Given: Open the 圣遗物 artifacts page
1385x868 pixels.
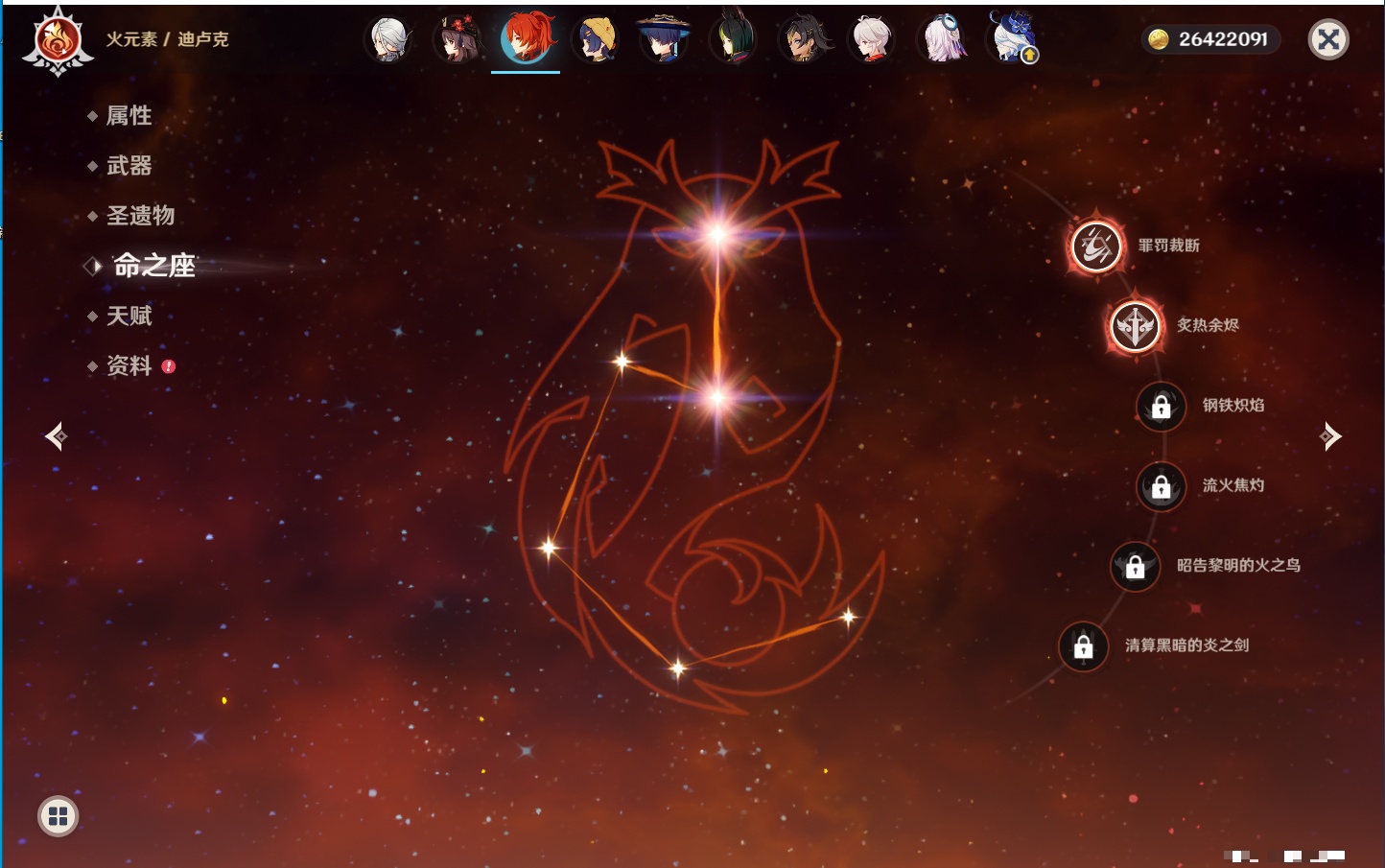Looking at the screenshot, I should pos(140,216).
